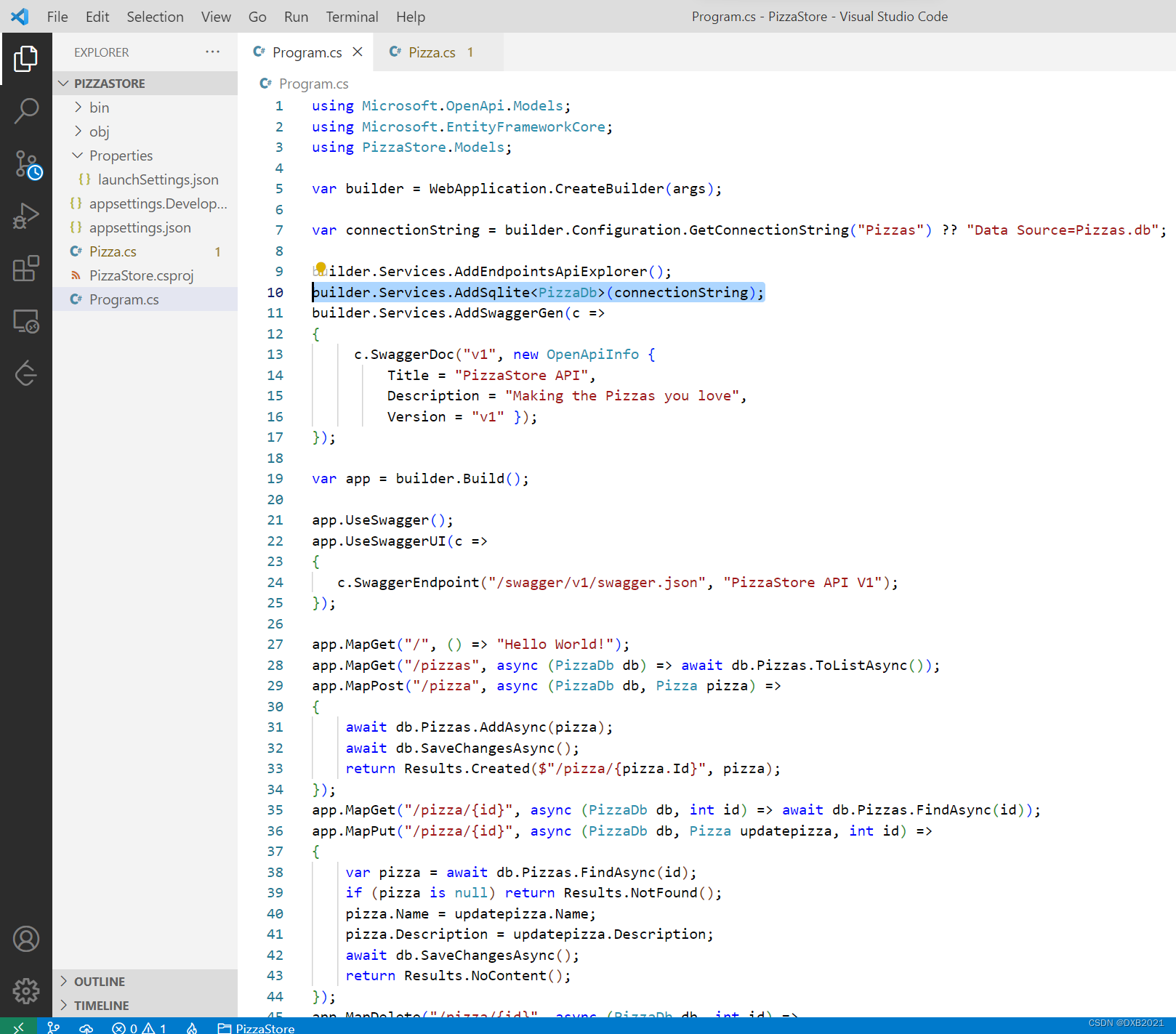Expand the obj folder
Viewport: 1176px width, 1034px height.
(x=145, y=132)
